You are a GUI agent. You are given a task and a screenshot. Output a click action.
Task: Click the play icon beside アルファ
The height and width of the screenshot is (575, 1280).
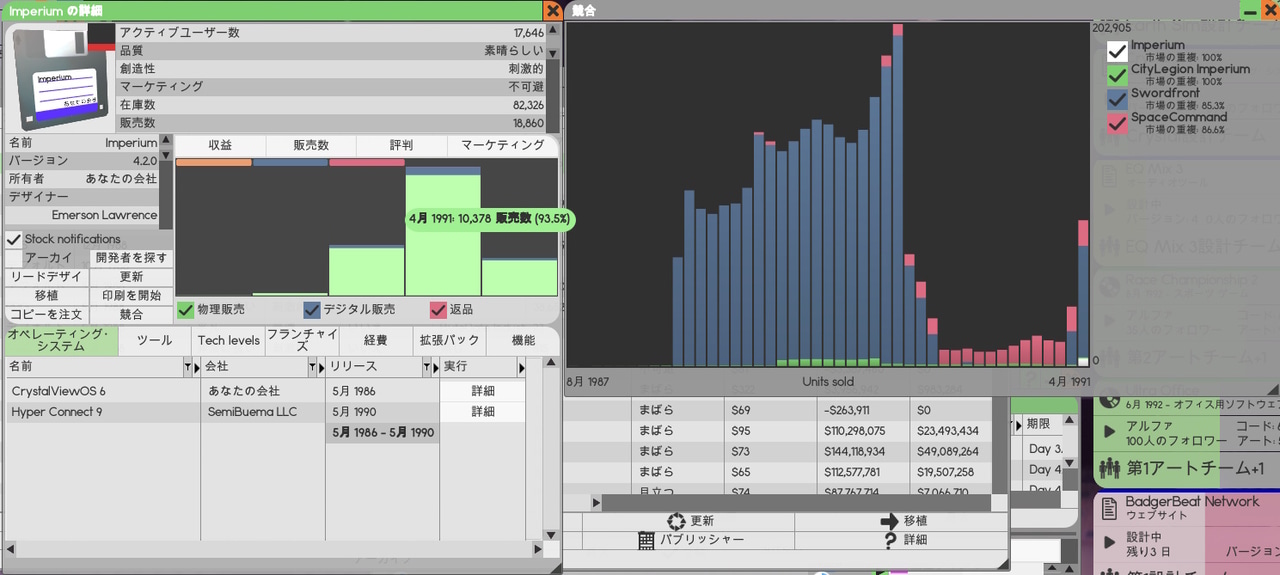point(1109,432)
